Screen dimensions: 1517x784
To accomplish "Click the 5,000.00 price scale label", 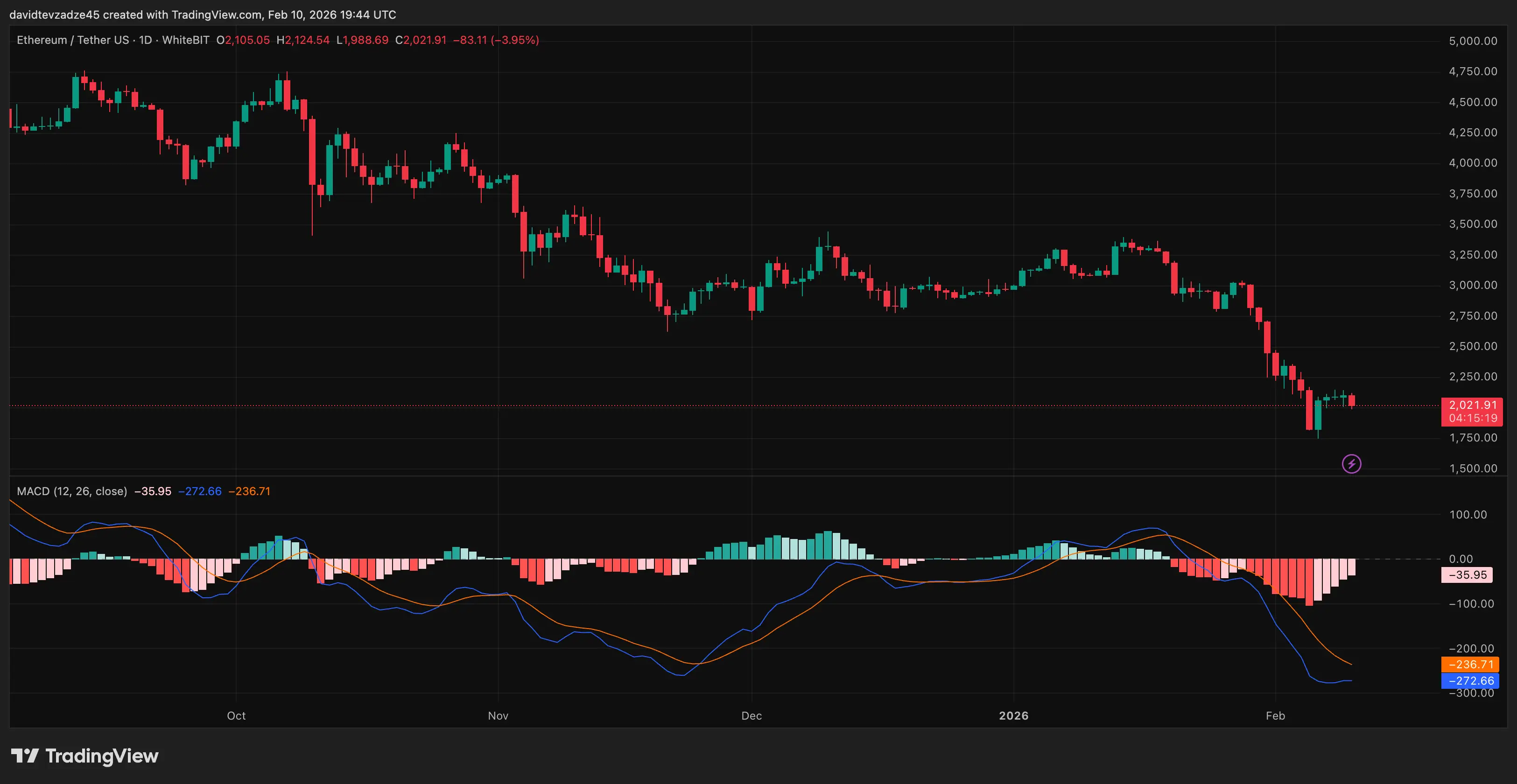I will coord(1473,41).
